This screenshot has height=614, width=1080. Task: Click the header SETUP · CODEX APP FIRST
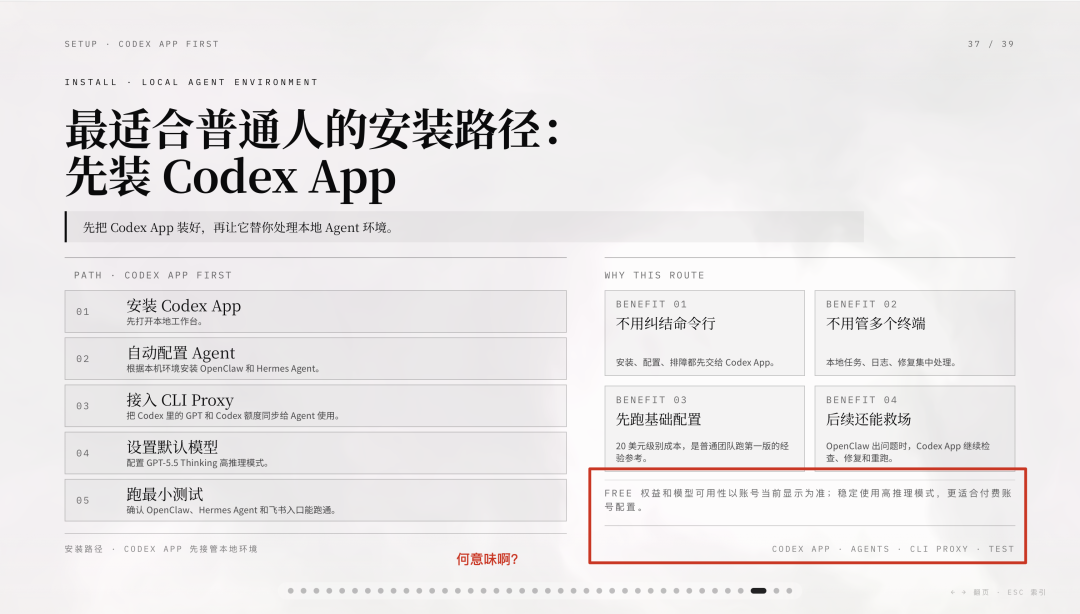142,44
